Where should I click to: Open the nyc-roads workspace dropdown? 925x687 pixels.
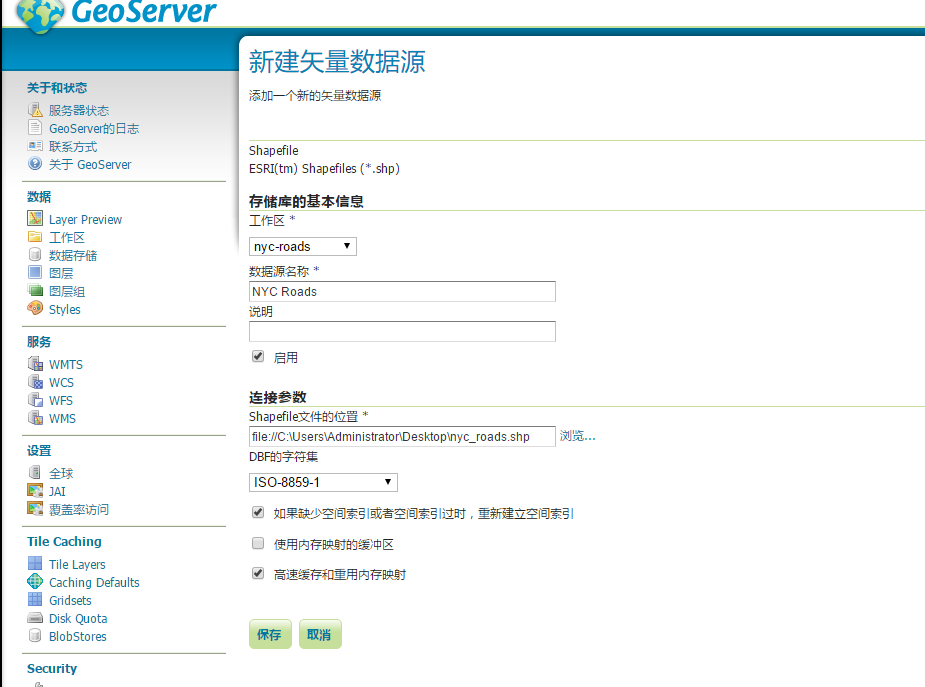tap(303, 246)
